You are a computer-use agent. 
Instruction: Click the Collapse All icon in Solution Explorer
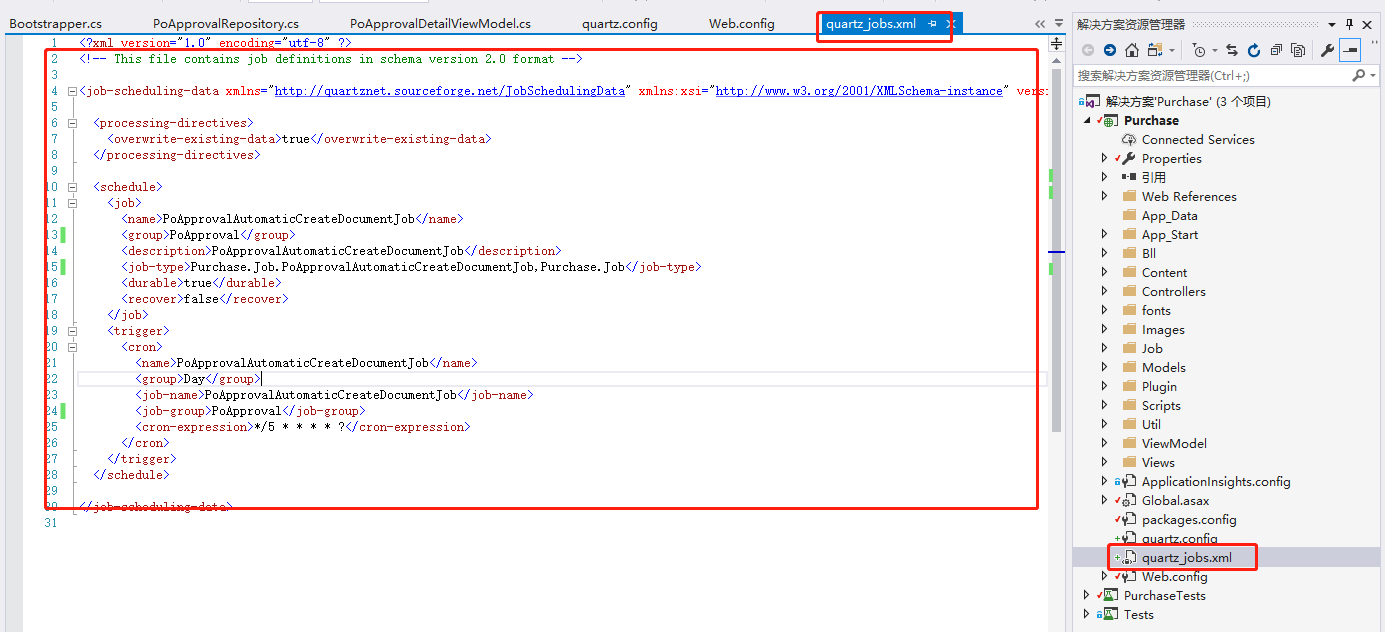pos(1278,51)
